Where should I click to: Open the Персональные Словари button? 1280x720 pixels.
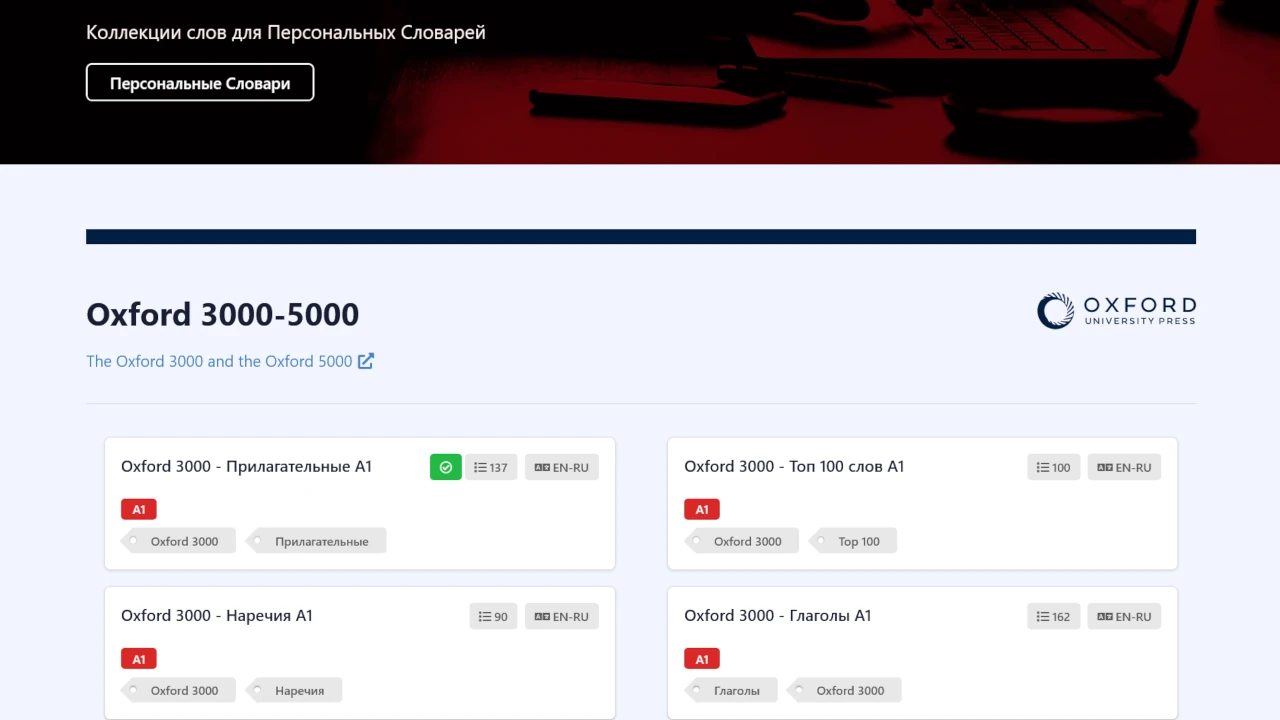click(x=200, y=83)
